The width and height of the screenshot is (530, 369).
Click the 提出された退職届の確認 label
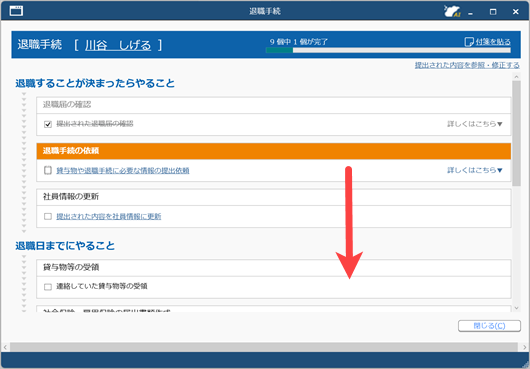[95, 124]
